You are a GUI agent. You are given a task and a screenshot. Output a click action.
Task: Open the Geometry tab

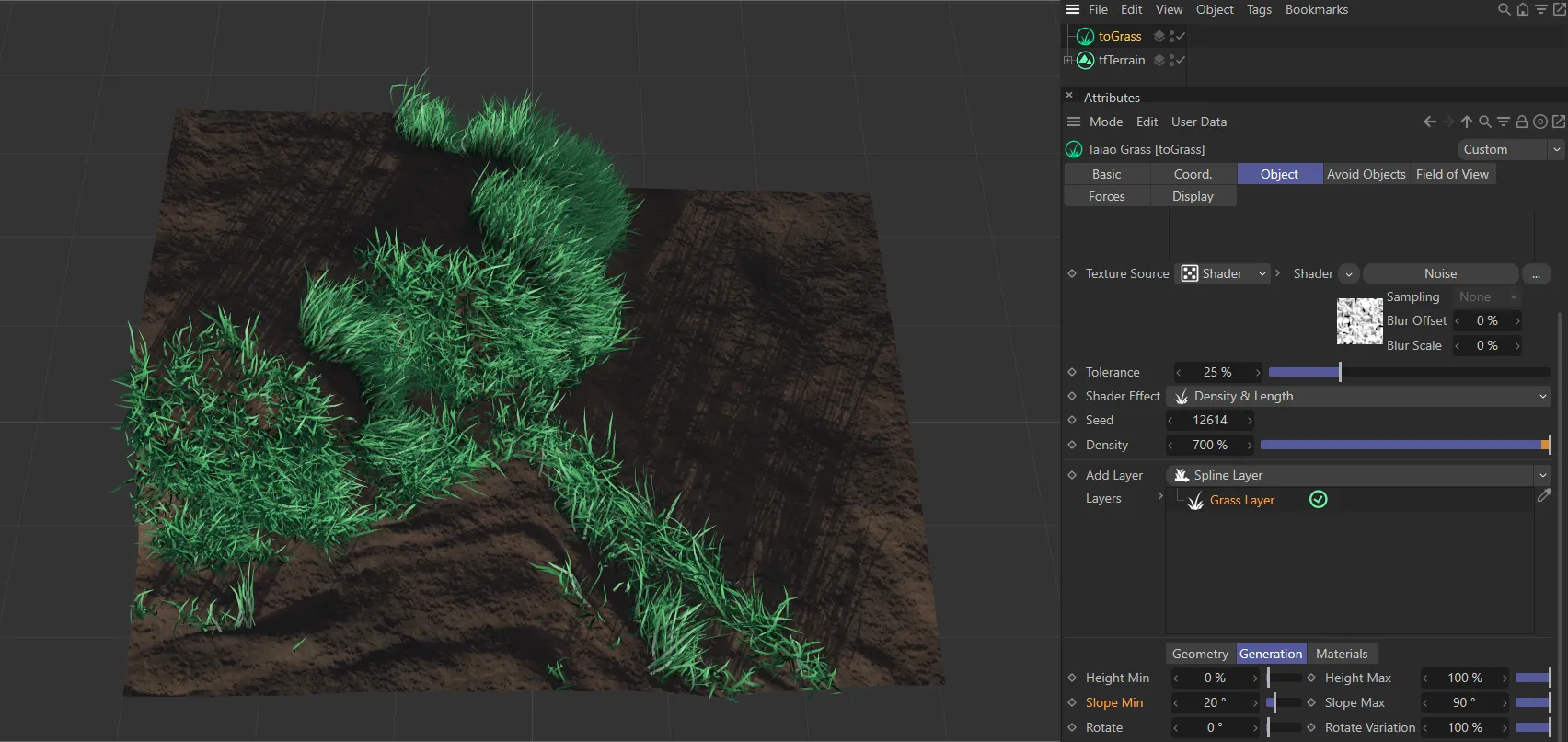point(1200,654)
